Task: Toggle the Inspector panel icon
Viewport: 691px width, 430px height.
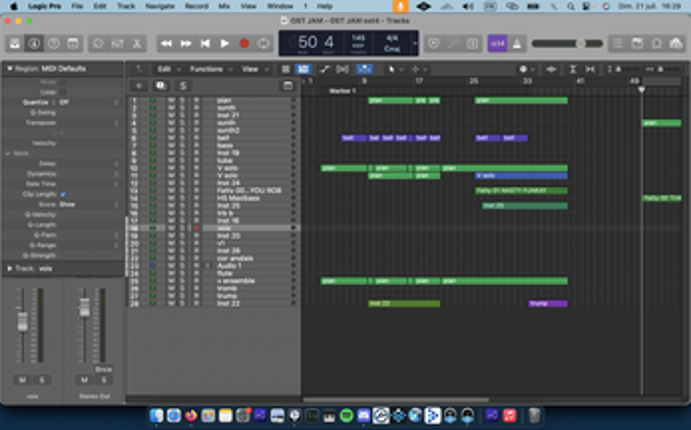Action: (x=34, y=43)
